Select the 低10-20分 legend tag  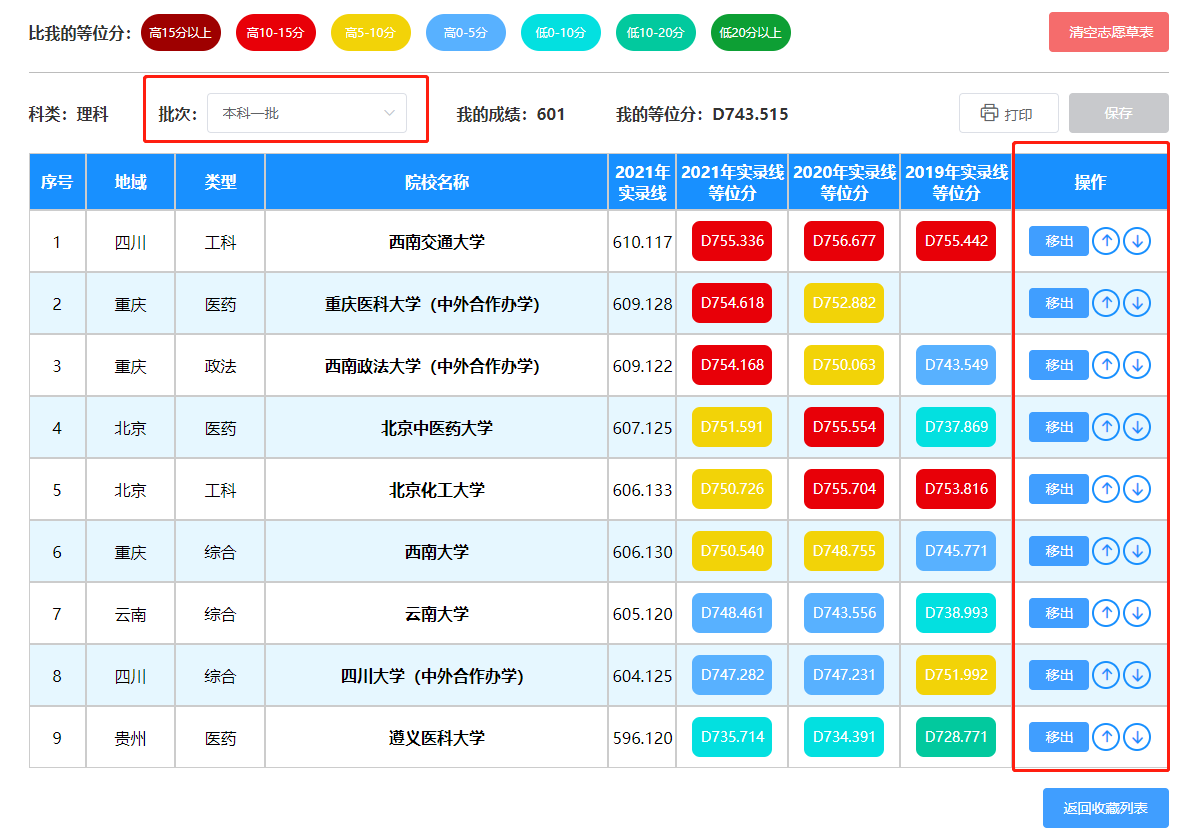point(656,33)
